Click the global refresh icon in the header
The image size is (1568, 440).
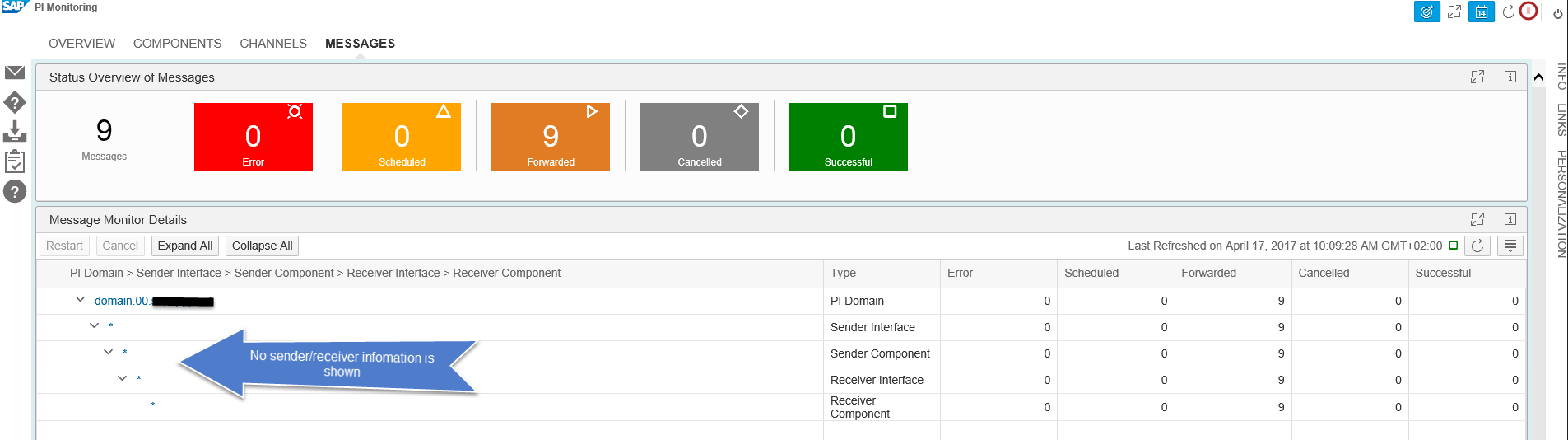click(1508, 12)
